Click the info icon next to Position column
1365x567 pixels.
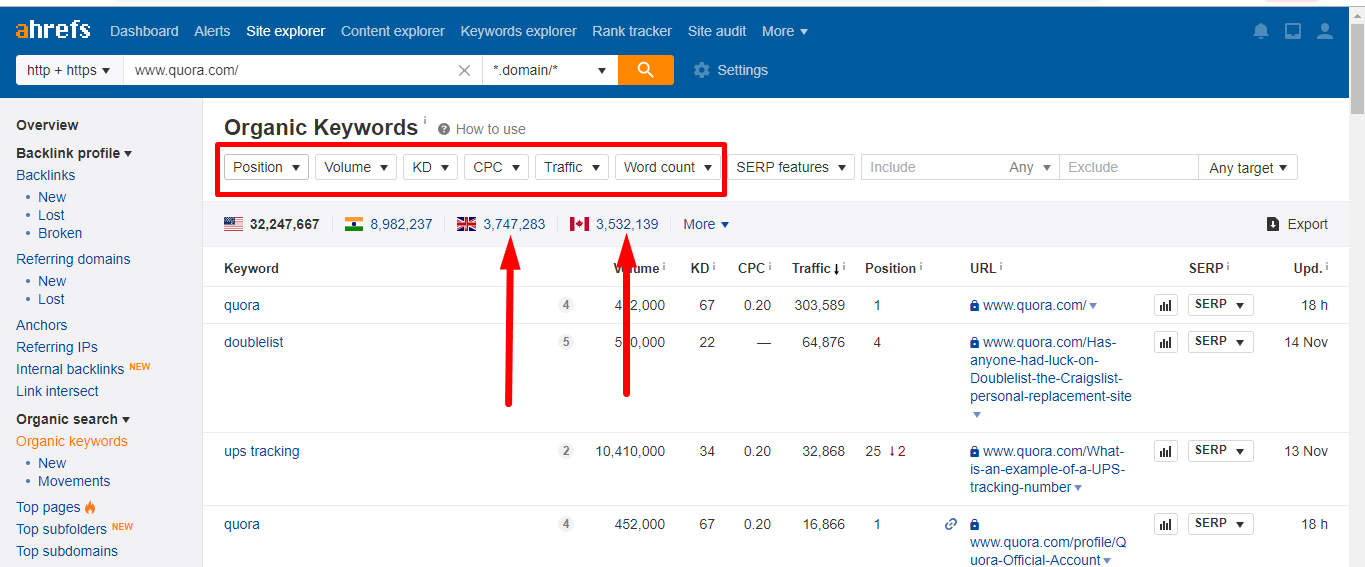(920, 266)
